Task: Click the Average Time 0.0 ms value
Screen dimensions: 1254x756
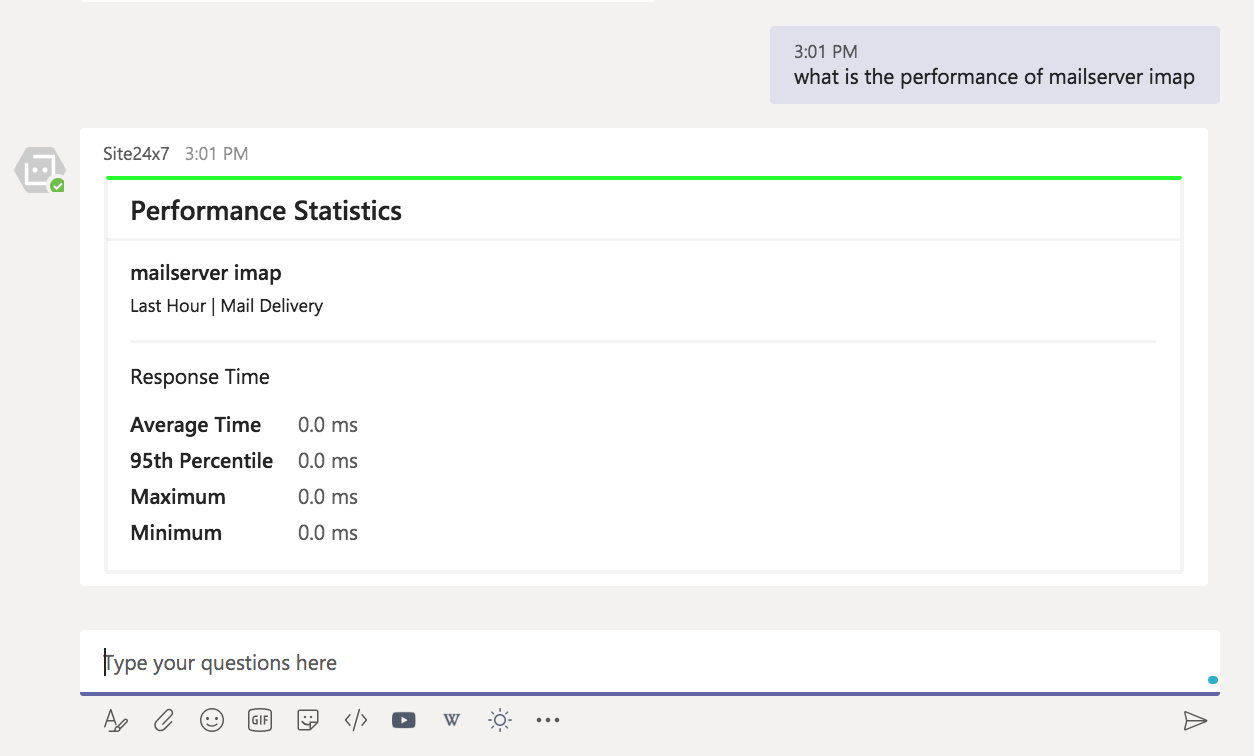Action: (328, 425)
